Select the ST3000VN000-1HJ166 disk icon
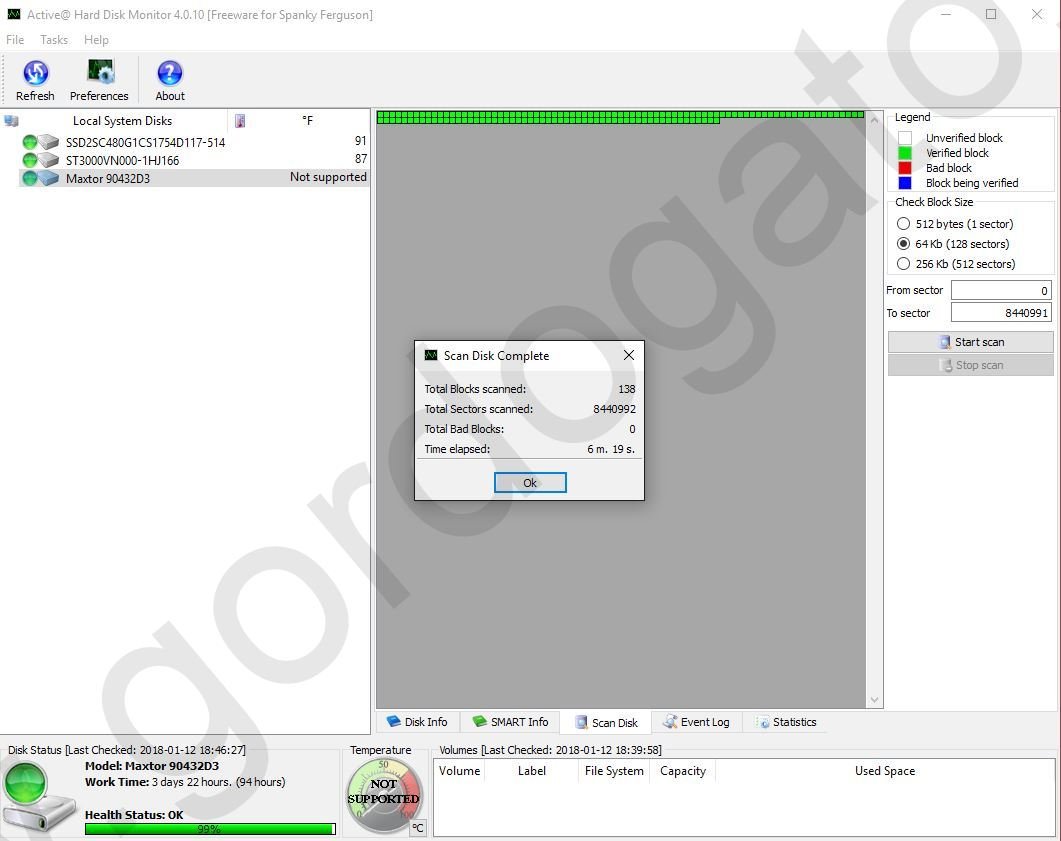This screenshot has width=1061, height=841. 47,160
